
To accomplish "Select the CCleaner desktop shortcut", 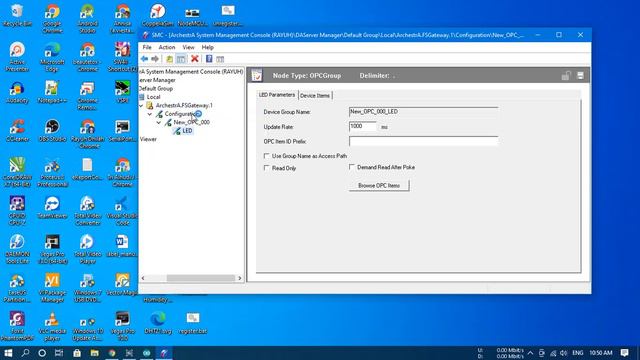I will (x=17, y=131).
